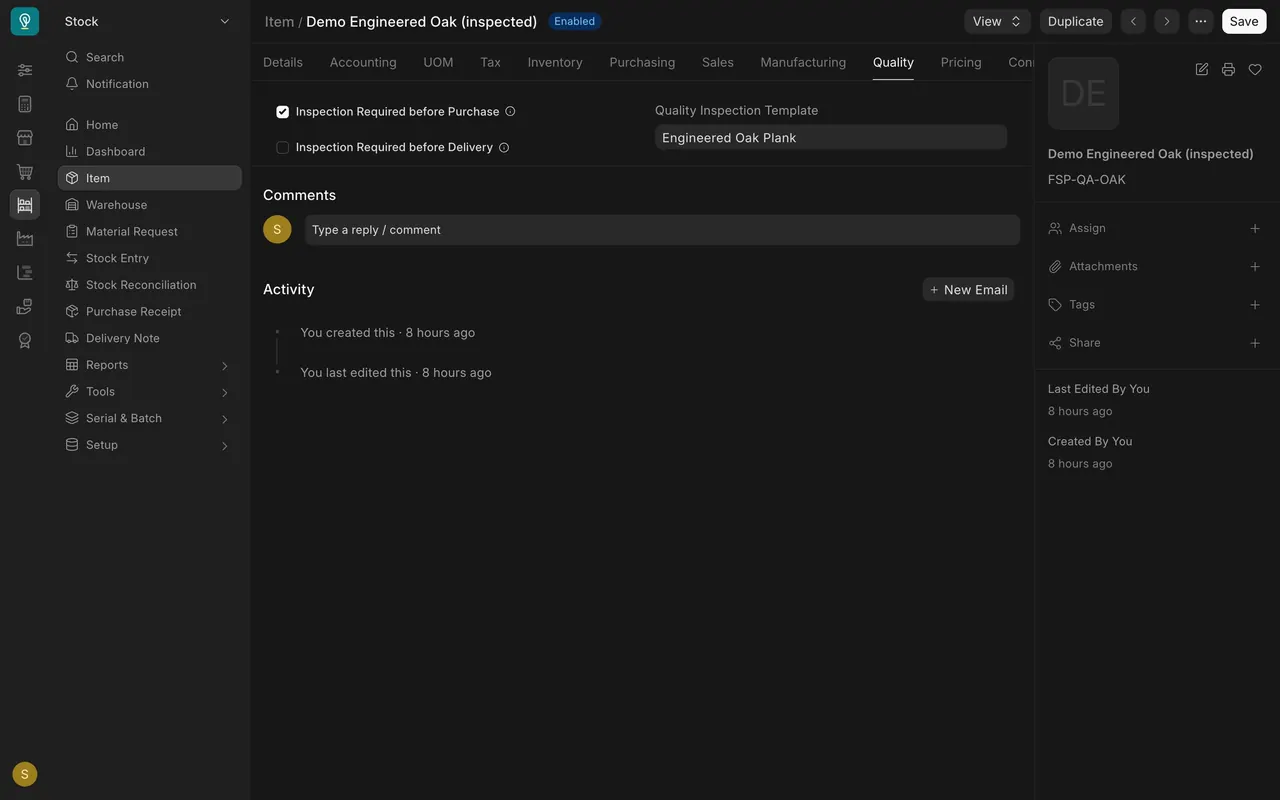Add an assignee with Assign plus icon
Viewport: 1280px width, 800px height.
1255,229
